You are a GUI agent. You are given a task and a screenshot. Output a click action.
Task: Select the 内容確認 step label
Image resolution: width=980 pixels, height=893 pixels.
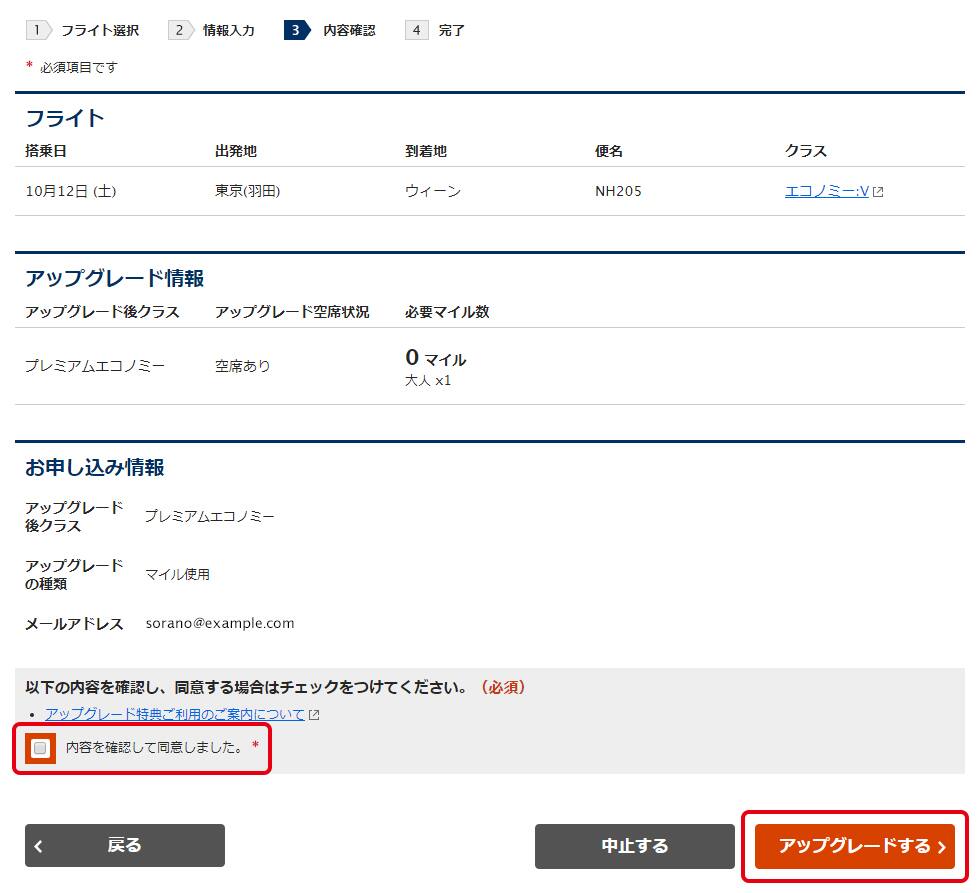349,30
